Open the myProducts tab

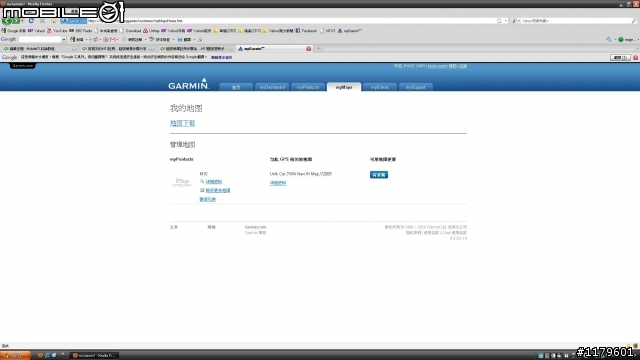click(308, 87)
